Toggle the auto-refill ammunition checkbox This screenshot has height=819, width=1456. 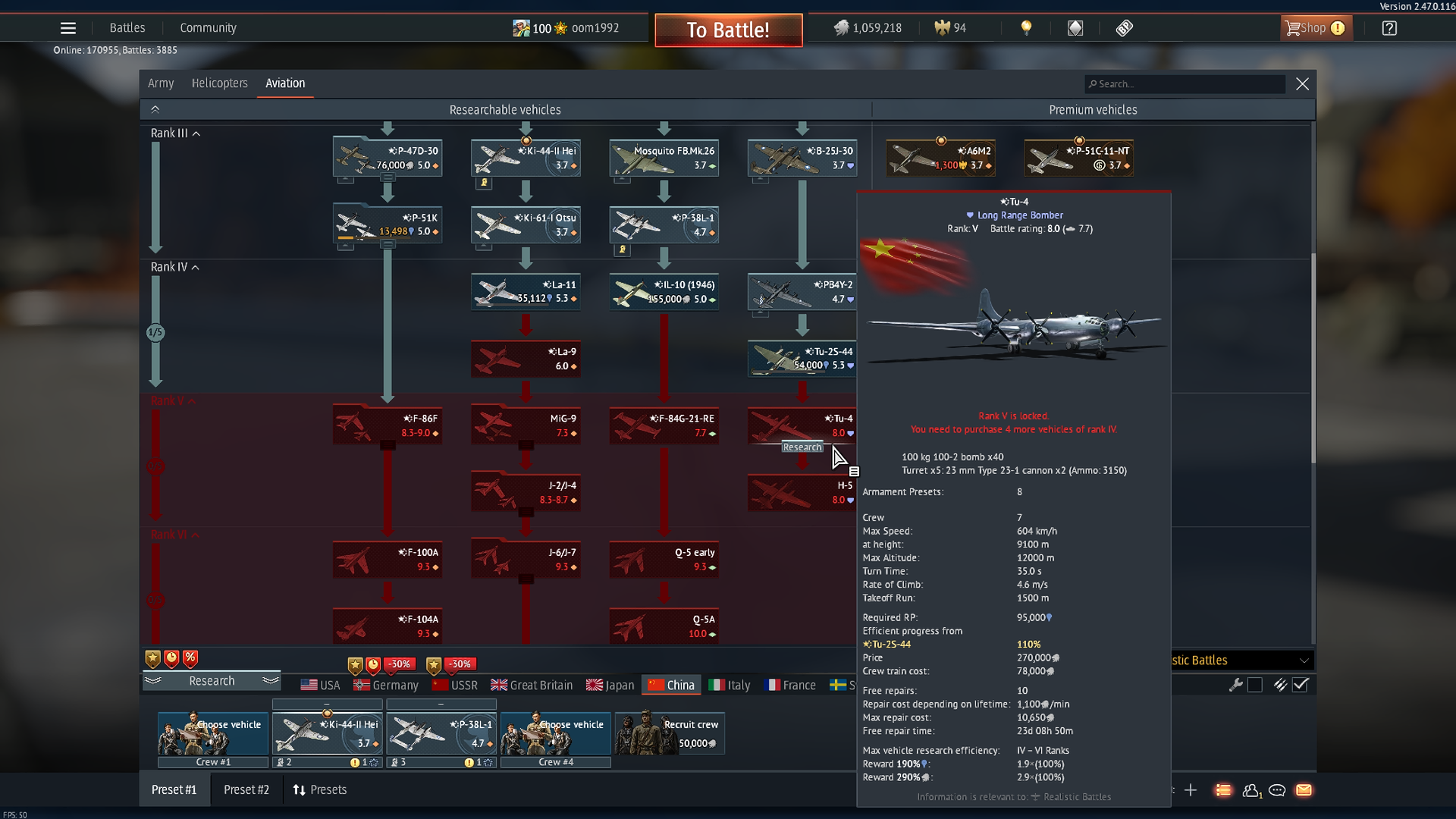(x=1301, y=685)
